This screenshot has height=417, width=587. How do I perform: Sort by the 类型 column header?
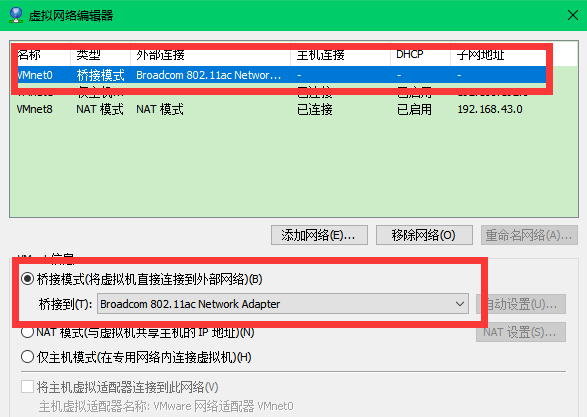[100, 55]
